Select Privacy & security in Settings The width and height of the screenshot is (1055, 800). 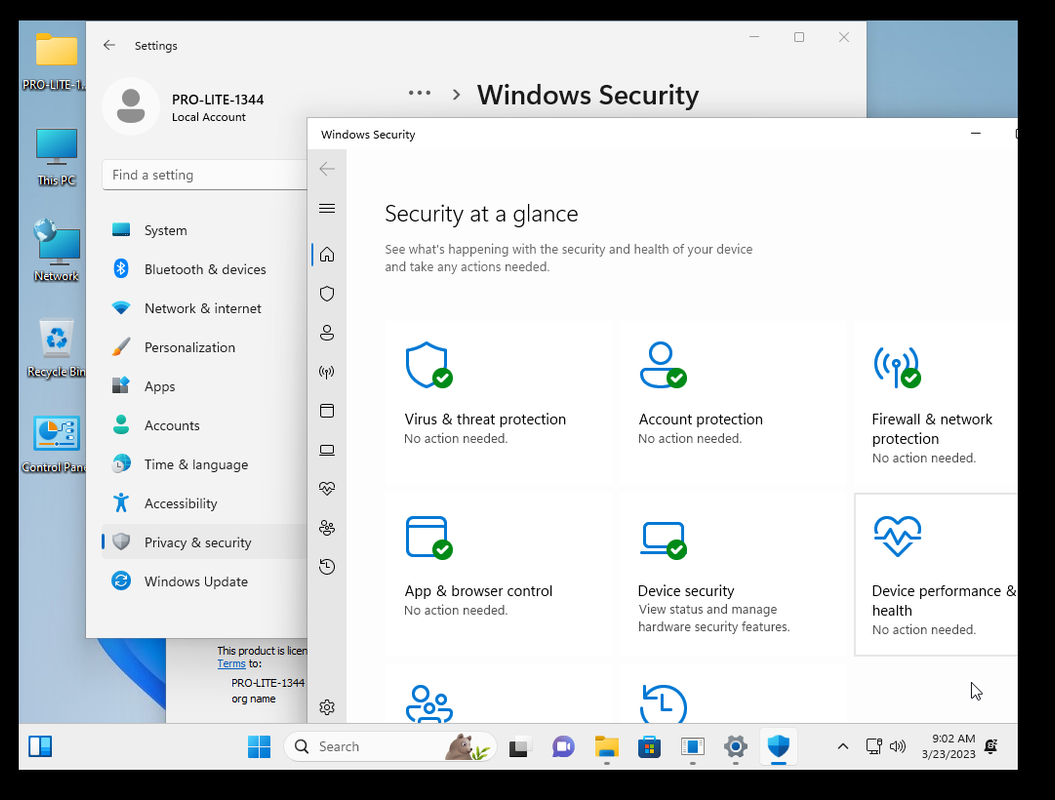tap(205, 542)
